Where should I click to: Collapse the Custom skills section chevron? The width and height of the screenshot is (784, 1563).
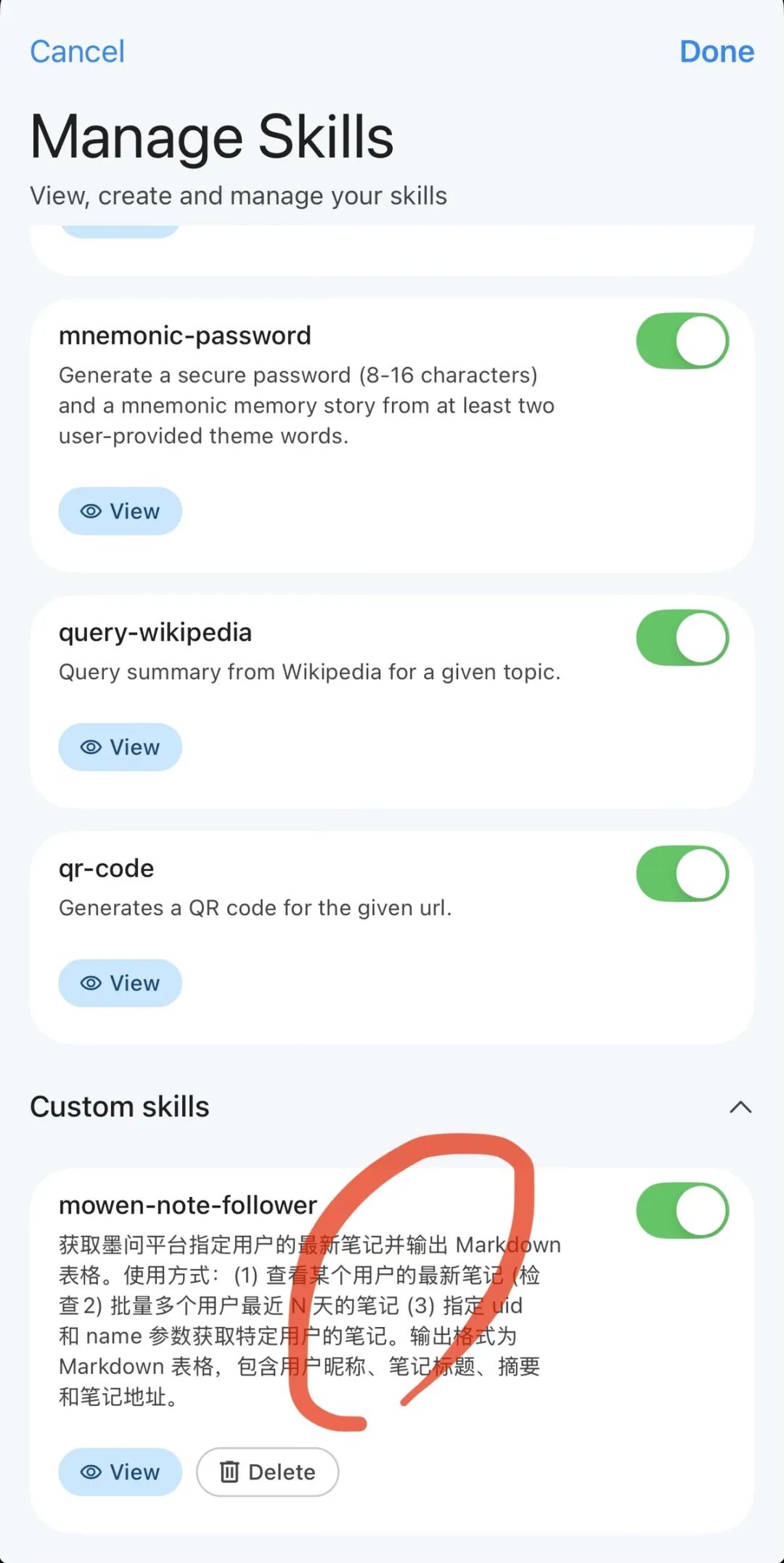[x=740, y=1108]
